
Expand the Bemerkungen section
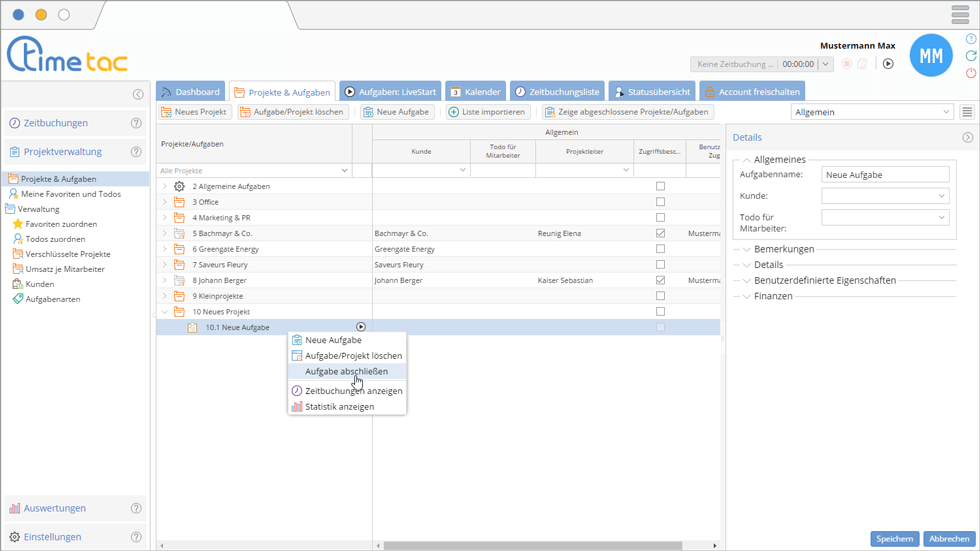pyautogui.click(x=783, y=249)
